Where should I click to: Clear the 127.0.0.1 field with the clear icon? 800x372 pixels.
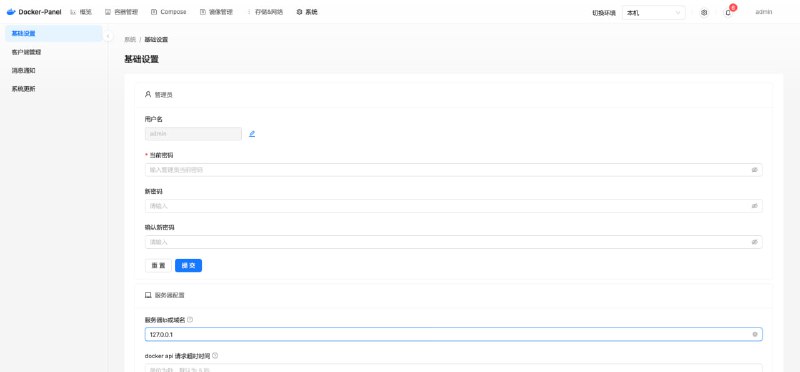755,334
